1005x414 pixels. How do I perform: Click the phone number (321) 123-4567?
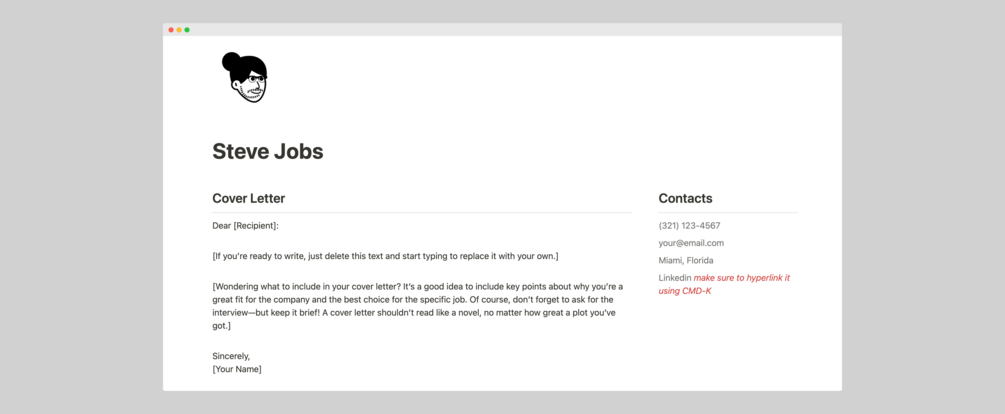click(x=689, y=226)
